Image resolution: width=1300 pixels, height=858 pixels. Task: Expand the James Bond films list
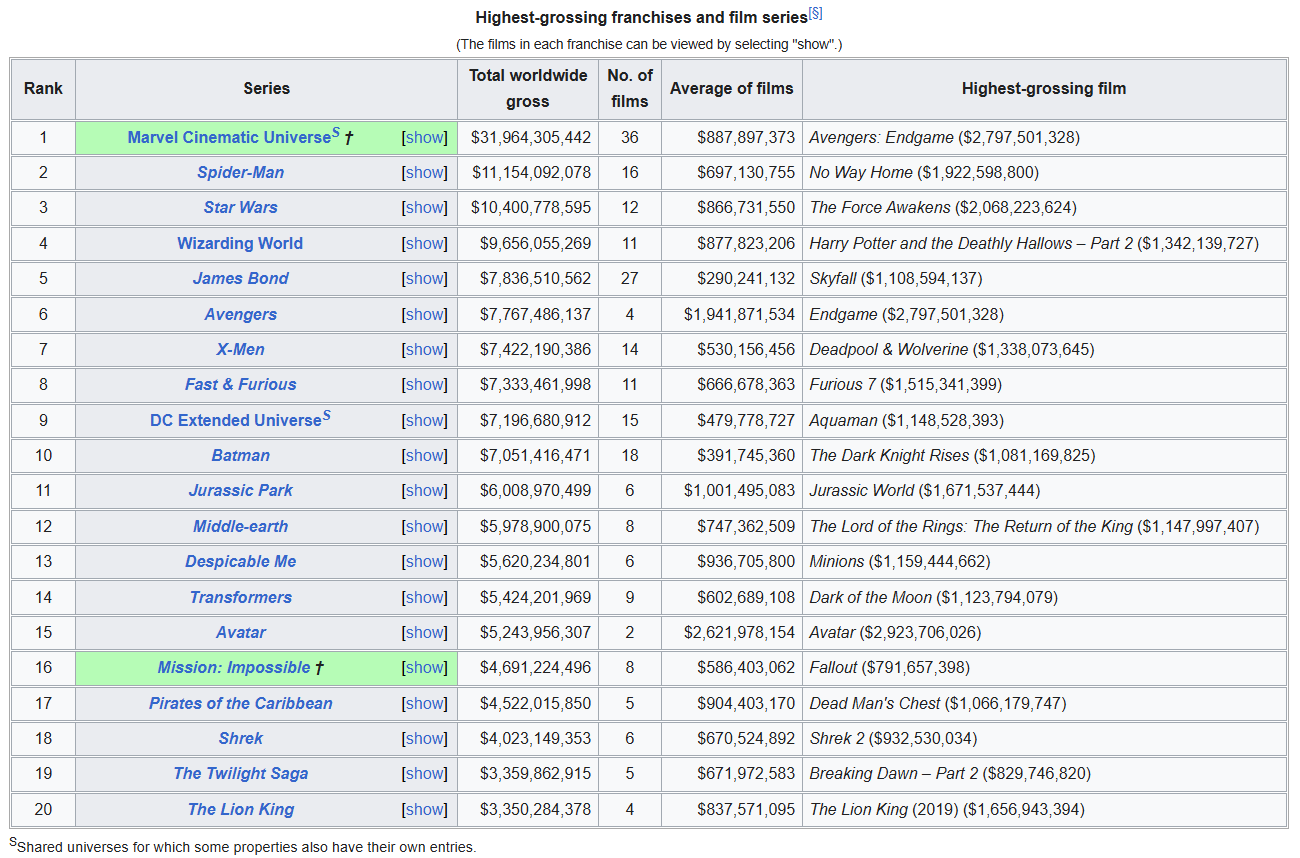(424, 279)
